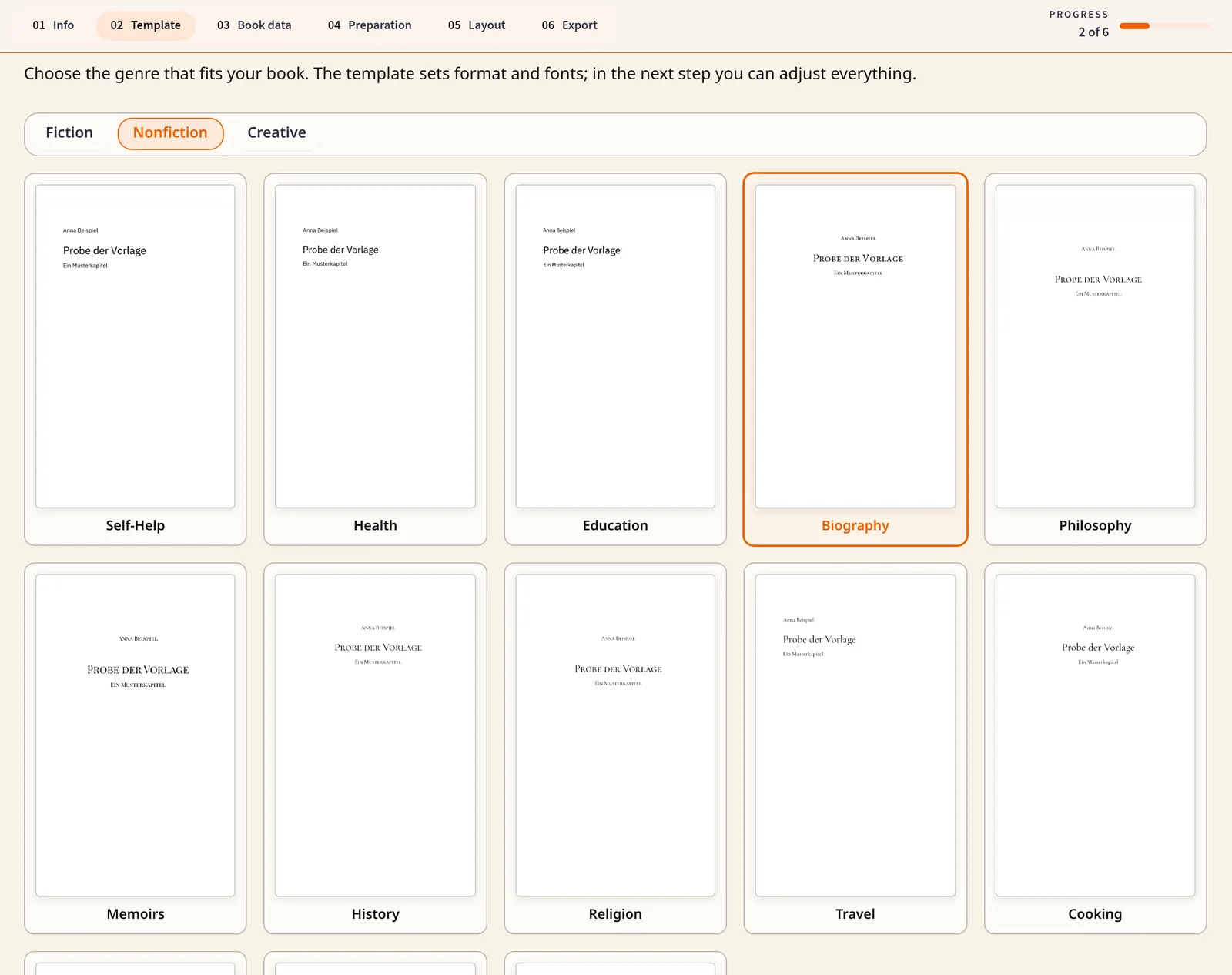Go to the 06 Export step
Viewport: 1232px width, 975px height.
pyautogui.click(x=569, y=25)
